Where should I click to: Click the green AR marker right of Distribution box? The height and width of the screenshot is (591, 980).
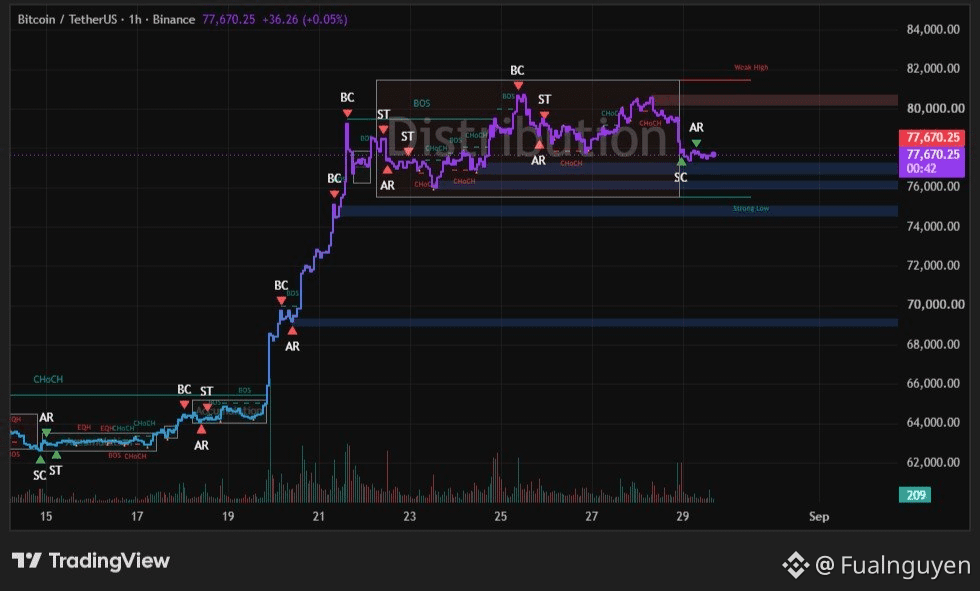696,127
